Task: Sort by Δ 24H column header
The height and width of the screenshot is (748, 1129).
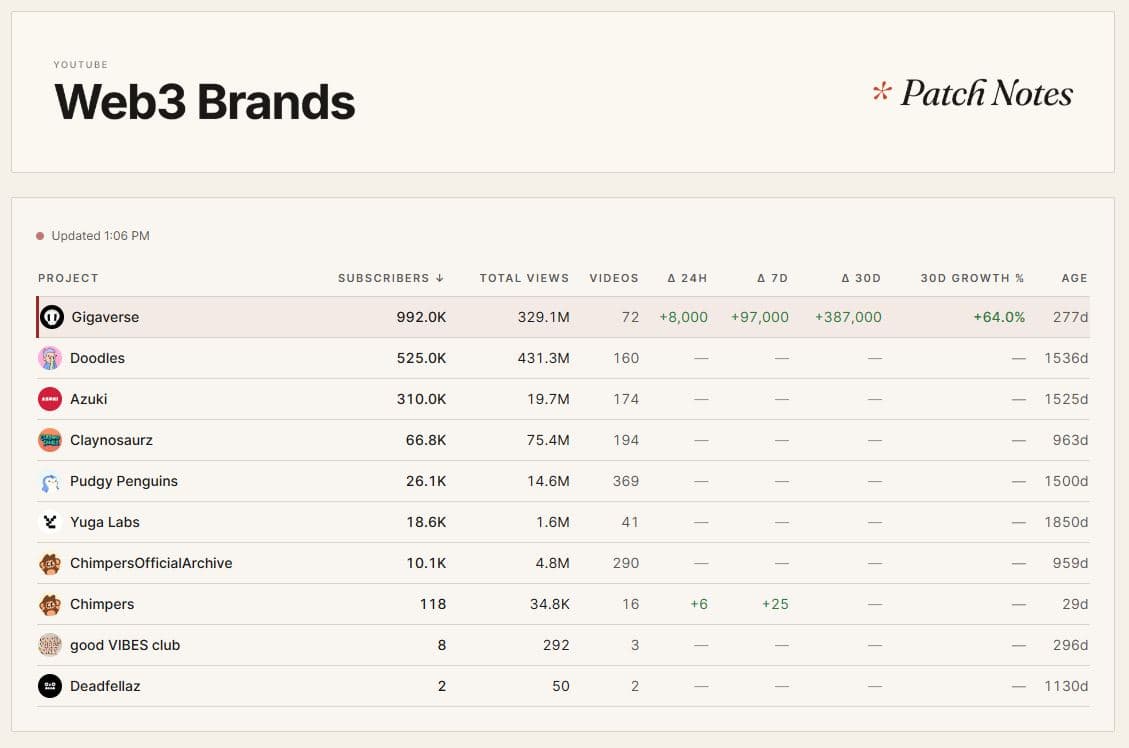Action: pos(688,278)
